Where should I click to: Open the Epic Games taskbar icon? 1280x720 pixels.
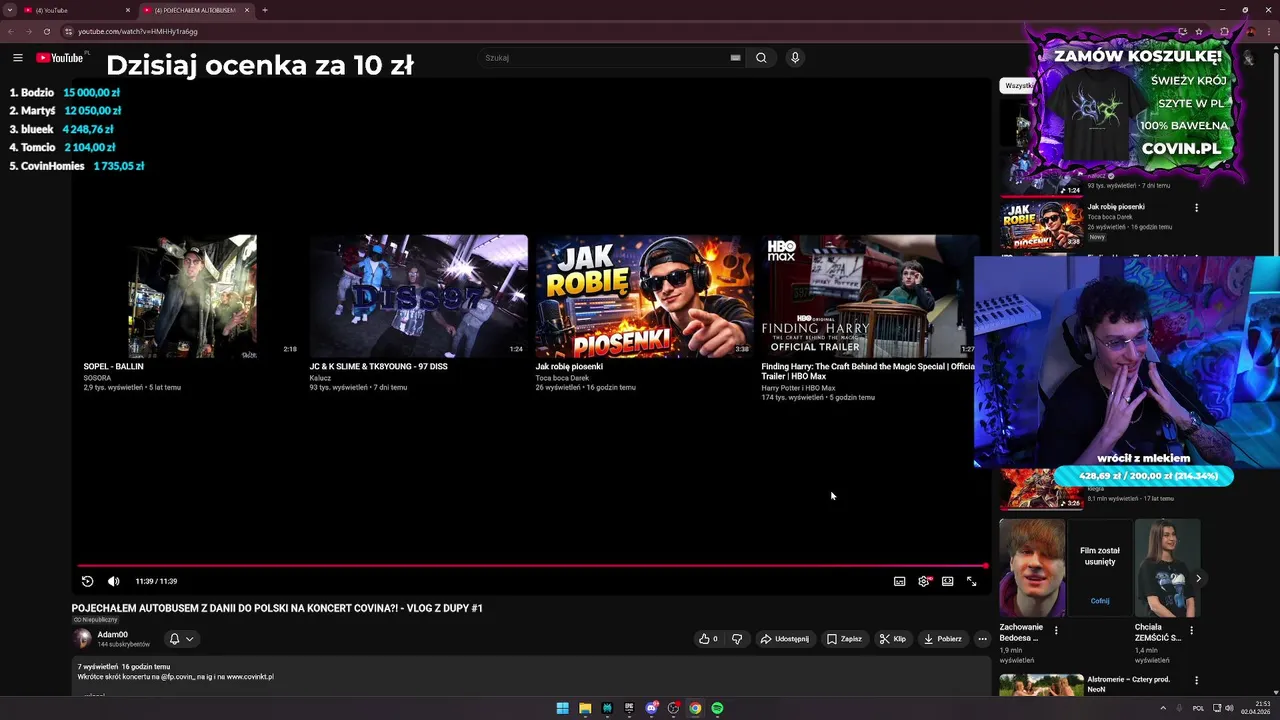pyautogui.click(x=629, y=708)
